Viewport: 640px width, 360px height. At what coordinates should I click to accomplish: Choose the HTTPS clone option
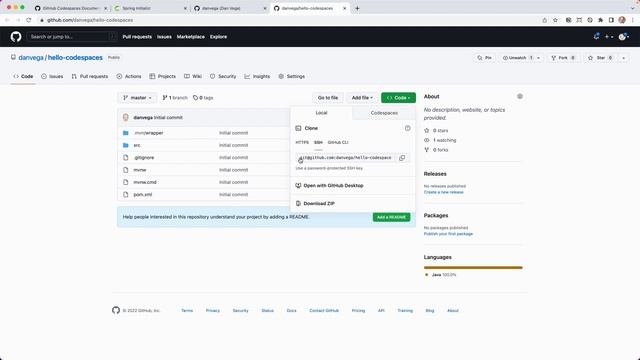point(302,142)
